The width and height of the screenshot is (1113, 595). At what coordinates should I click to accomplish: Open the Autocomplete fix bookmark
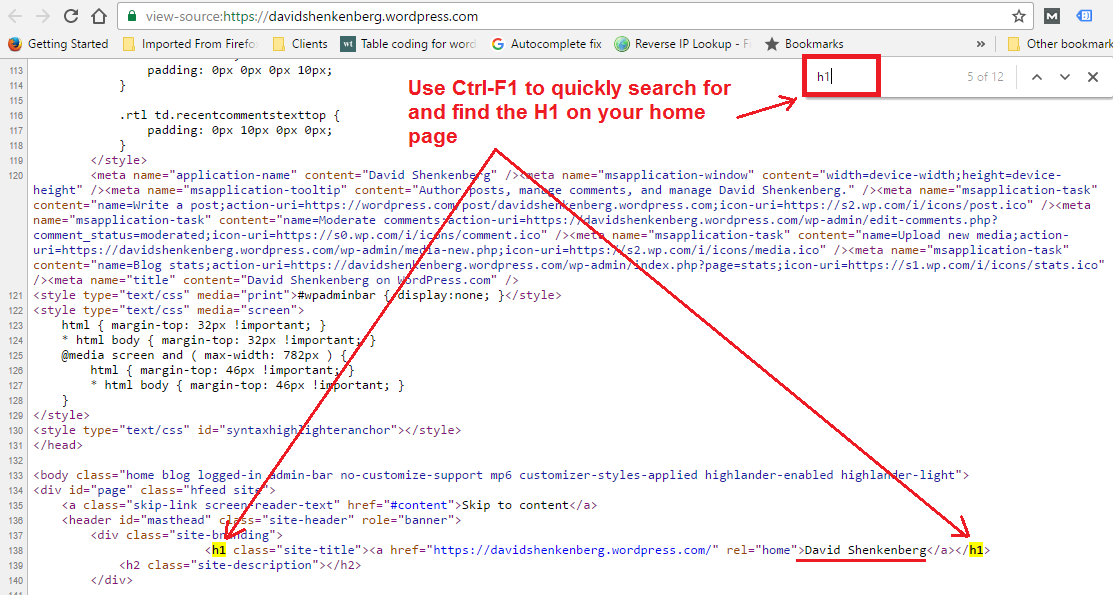tap(546, 43)
